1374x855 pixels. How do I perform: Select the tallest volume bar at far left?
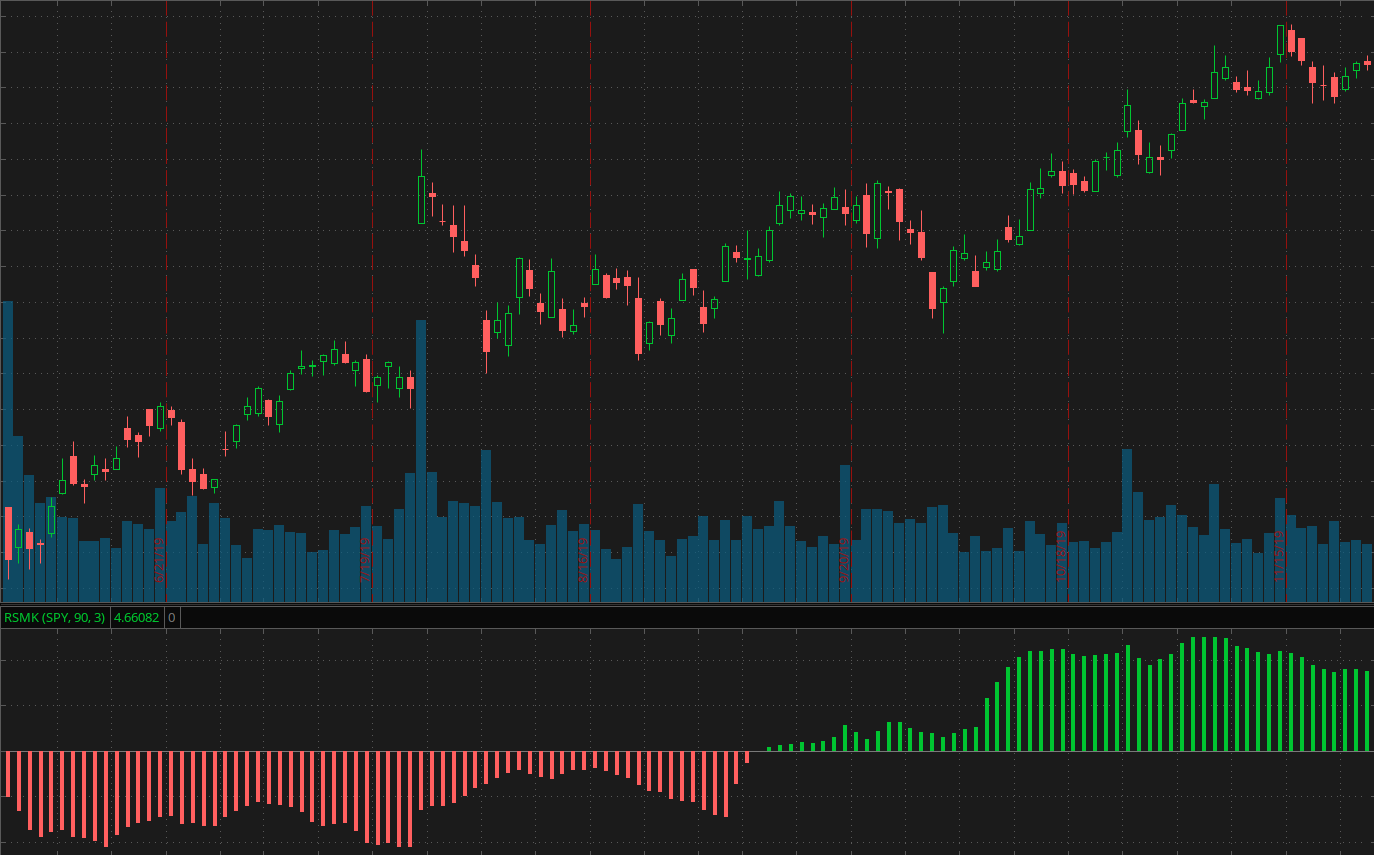coord(8,450)
